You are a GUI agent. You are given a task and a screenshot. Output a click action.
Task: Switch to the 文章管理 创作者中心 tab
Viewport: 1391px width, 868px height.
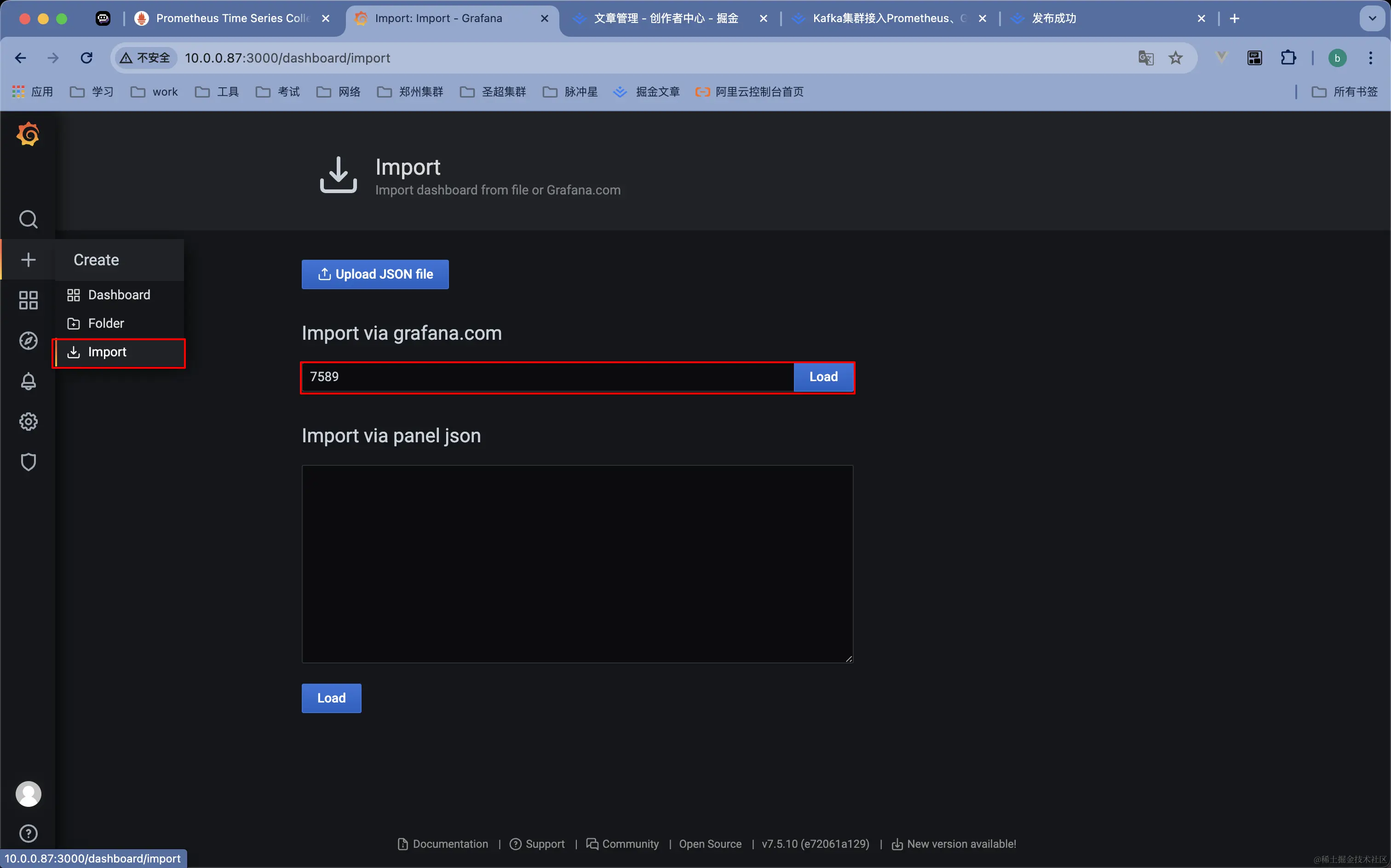665,18
